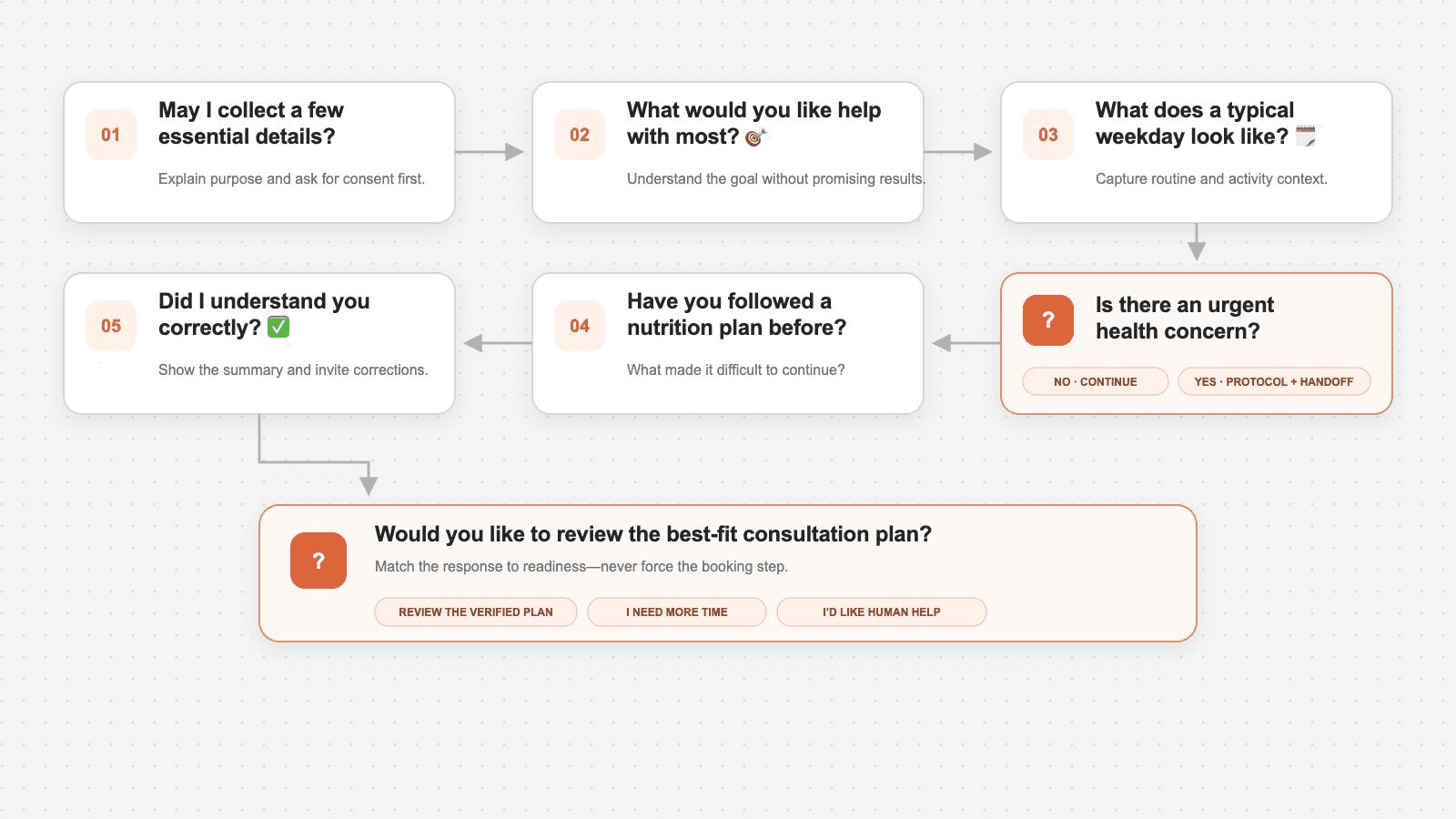1456x819 pixels.
Task: Choose the NO · CONTINUE option
Action: (1096, 381)
